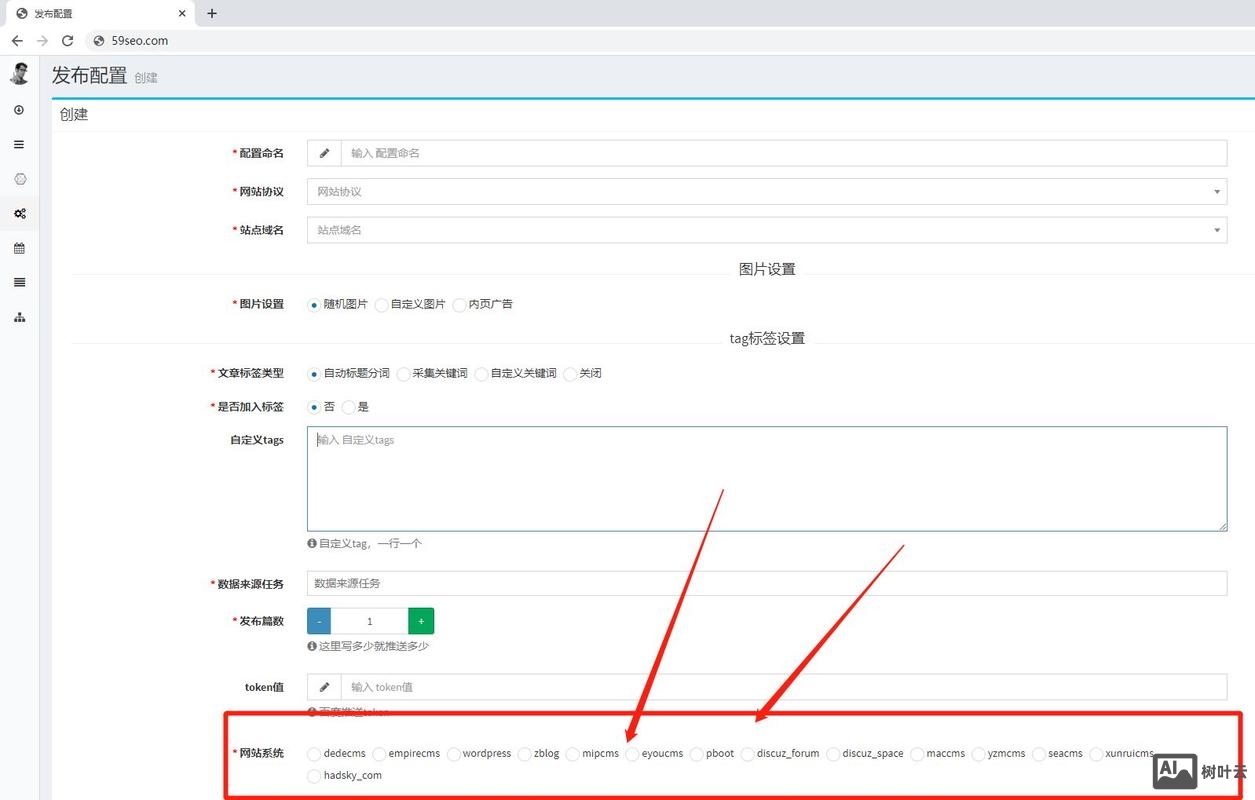Viewport: 1255px width, 800px height.
Task: Click the hamburger list icon in sidebar
Action: coord(18,144)
